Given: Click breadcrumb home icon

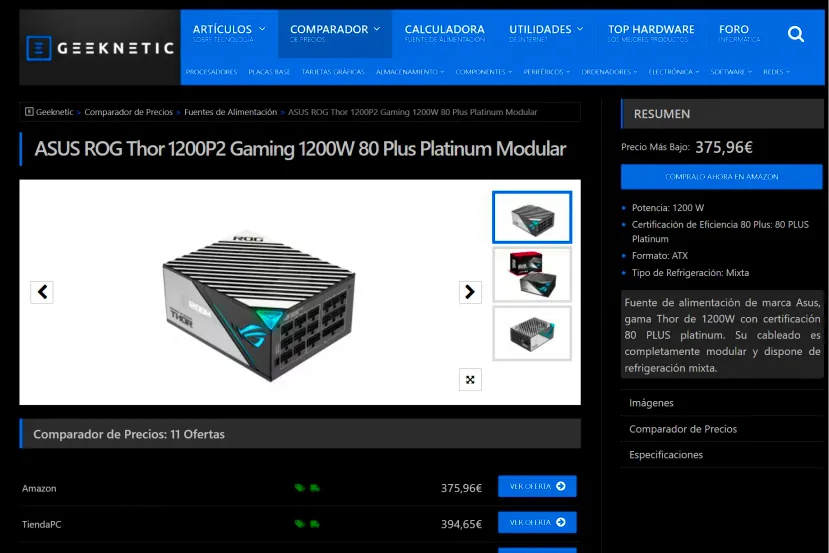Looking at the screenshot, I should click(29, 112).
